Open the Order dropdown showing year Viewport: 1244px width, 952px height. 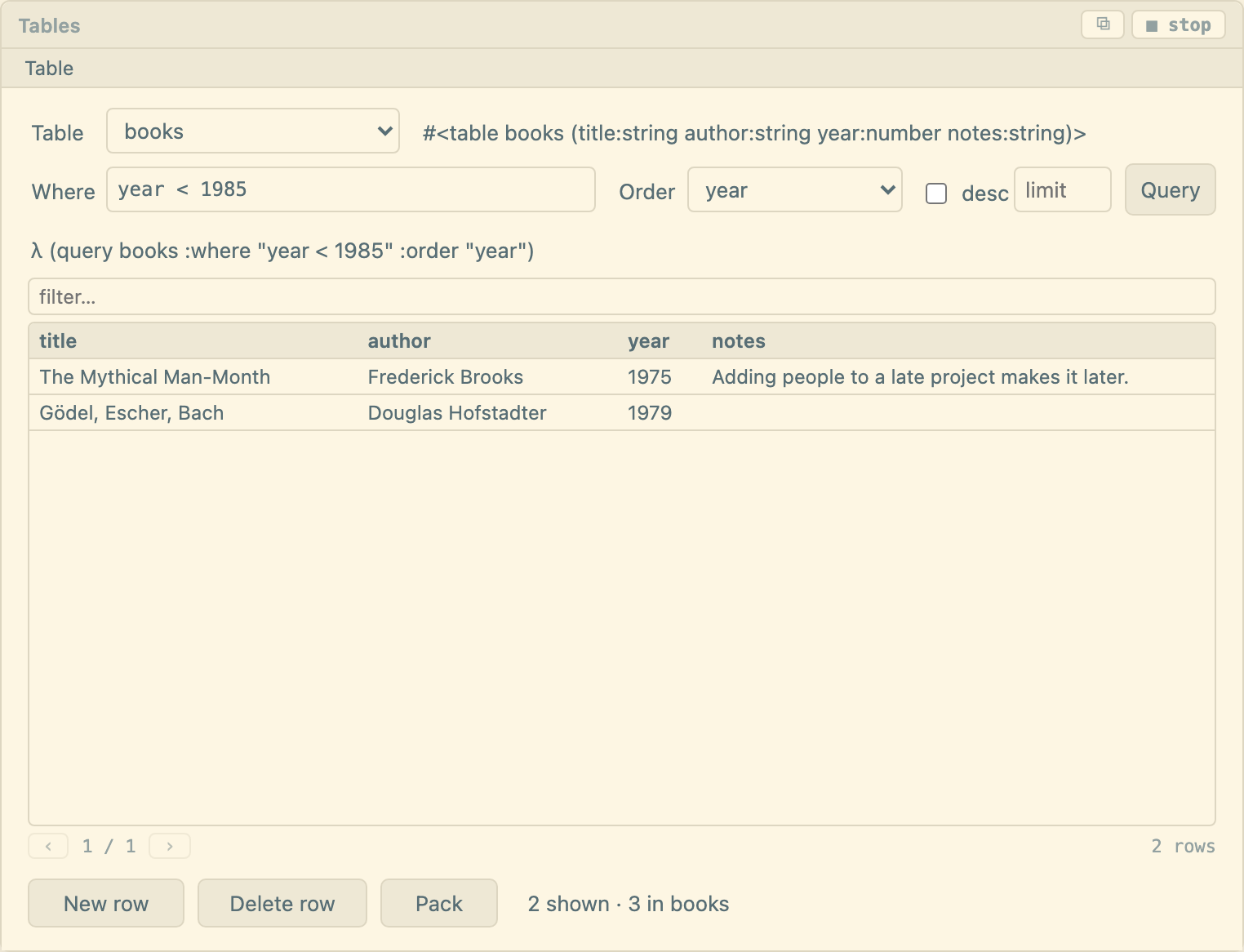(795, 189)
